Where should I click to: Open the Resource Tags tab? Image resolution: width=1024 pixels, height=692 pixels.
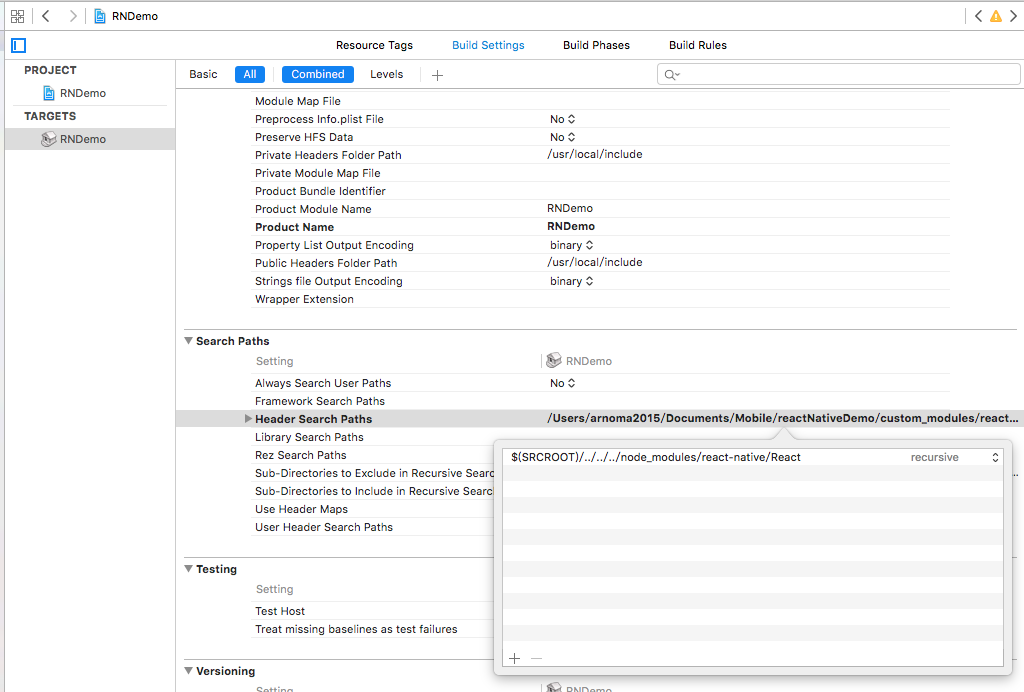[374, 45]
